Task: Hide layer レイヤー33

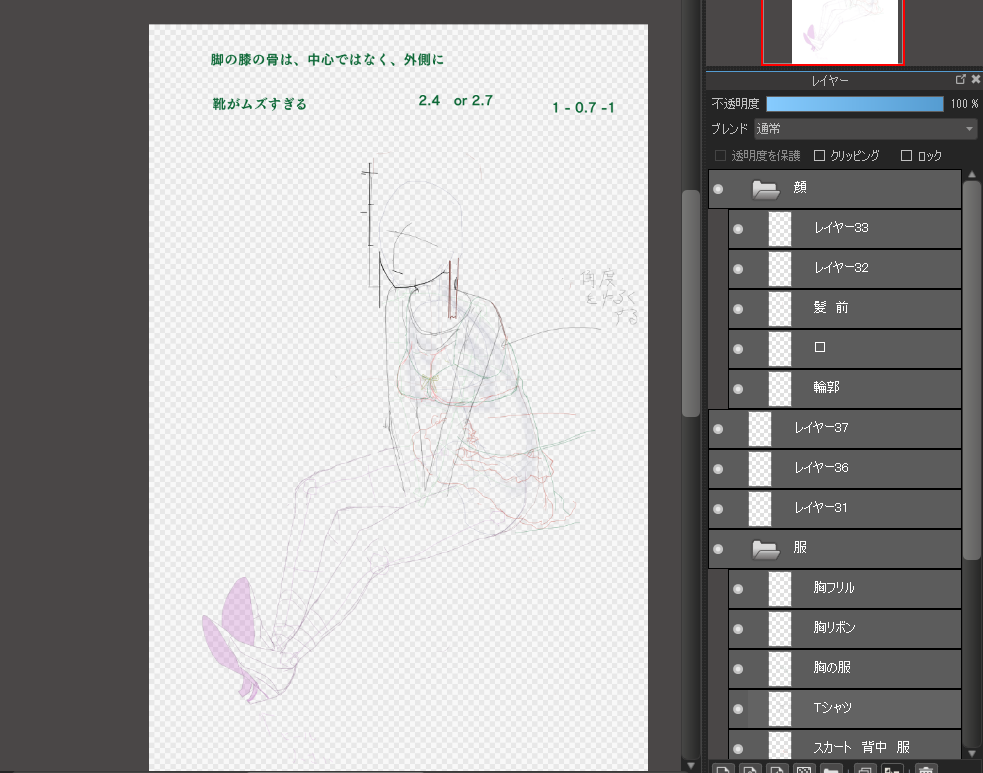Action: (739, 229)
